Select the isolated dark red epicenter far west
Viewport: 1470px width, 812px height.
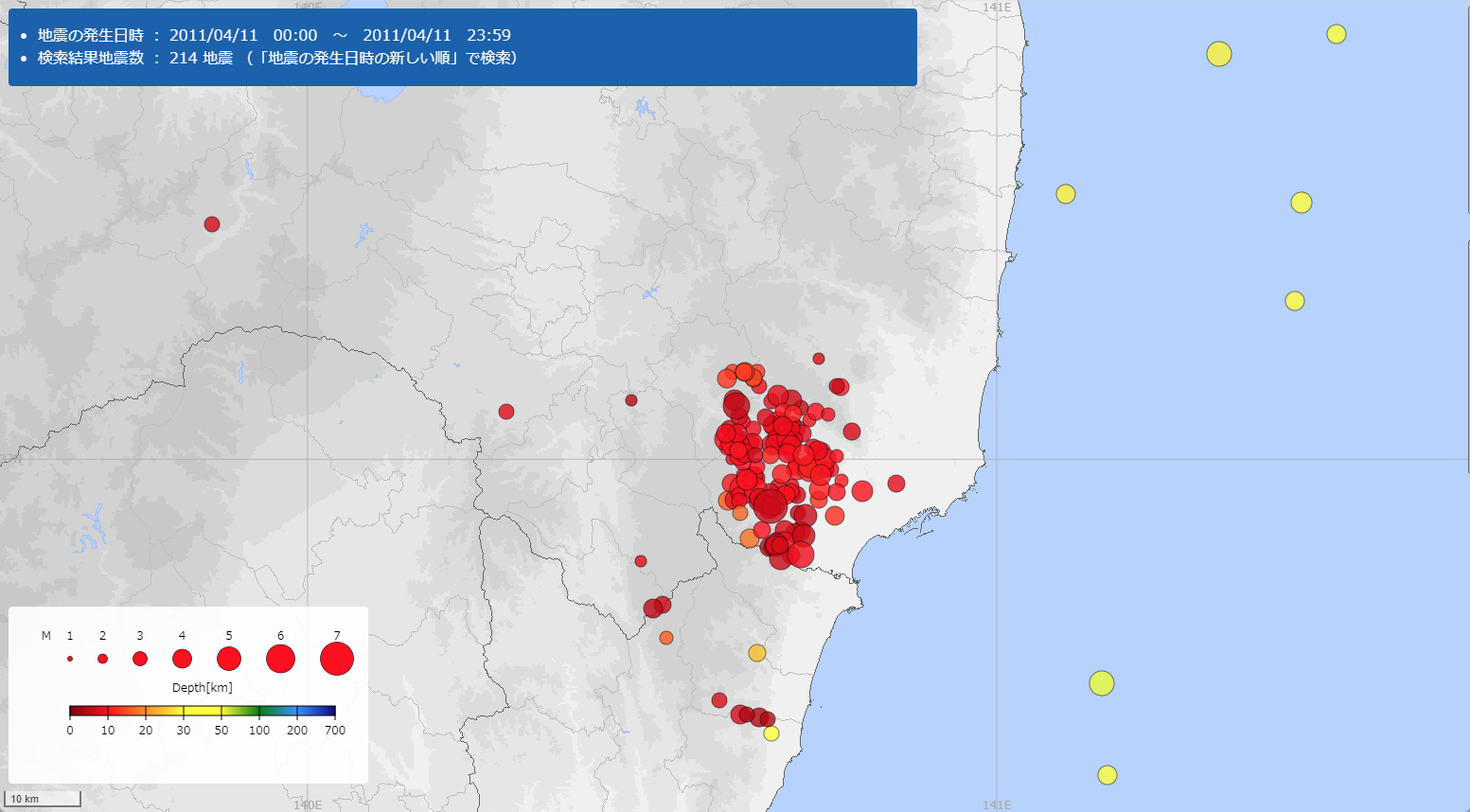pos(212,224)
